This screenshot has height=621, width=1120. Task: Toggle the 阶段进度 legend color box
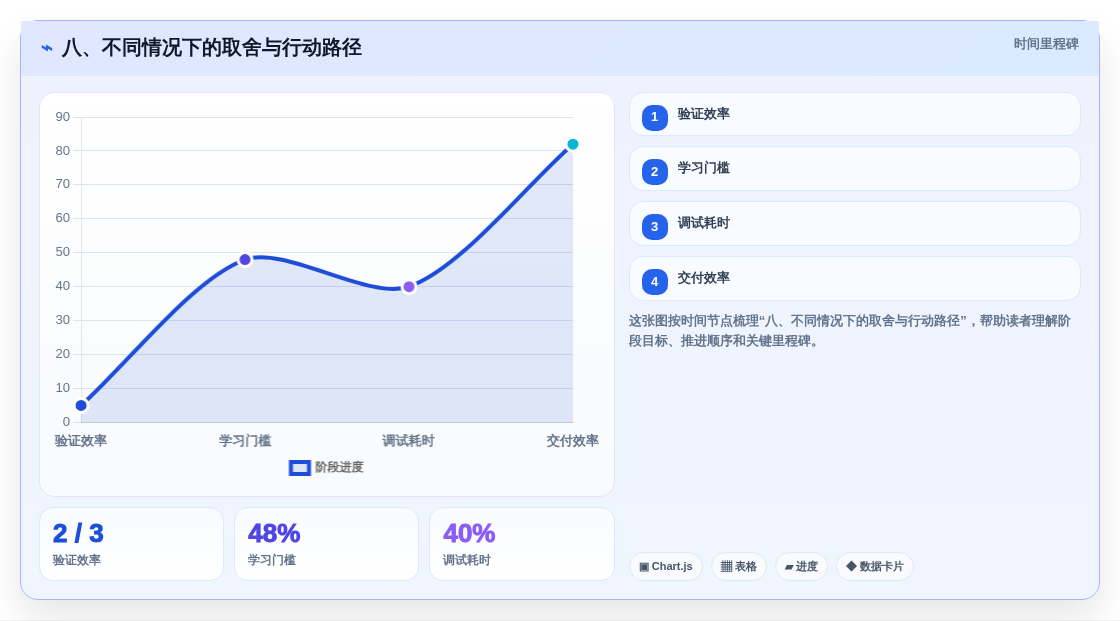300,467
